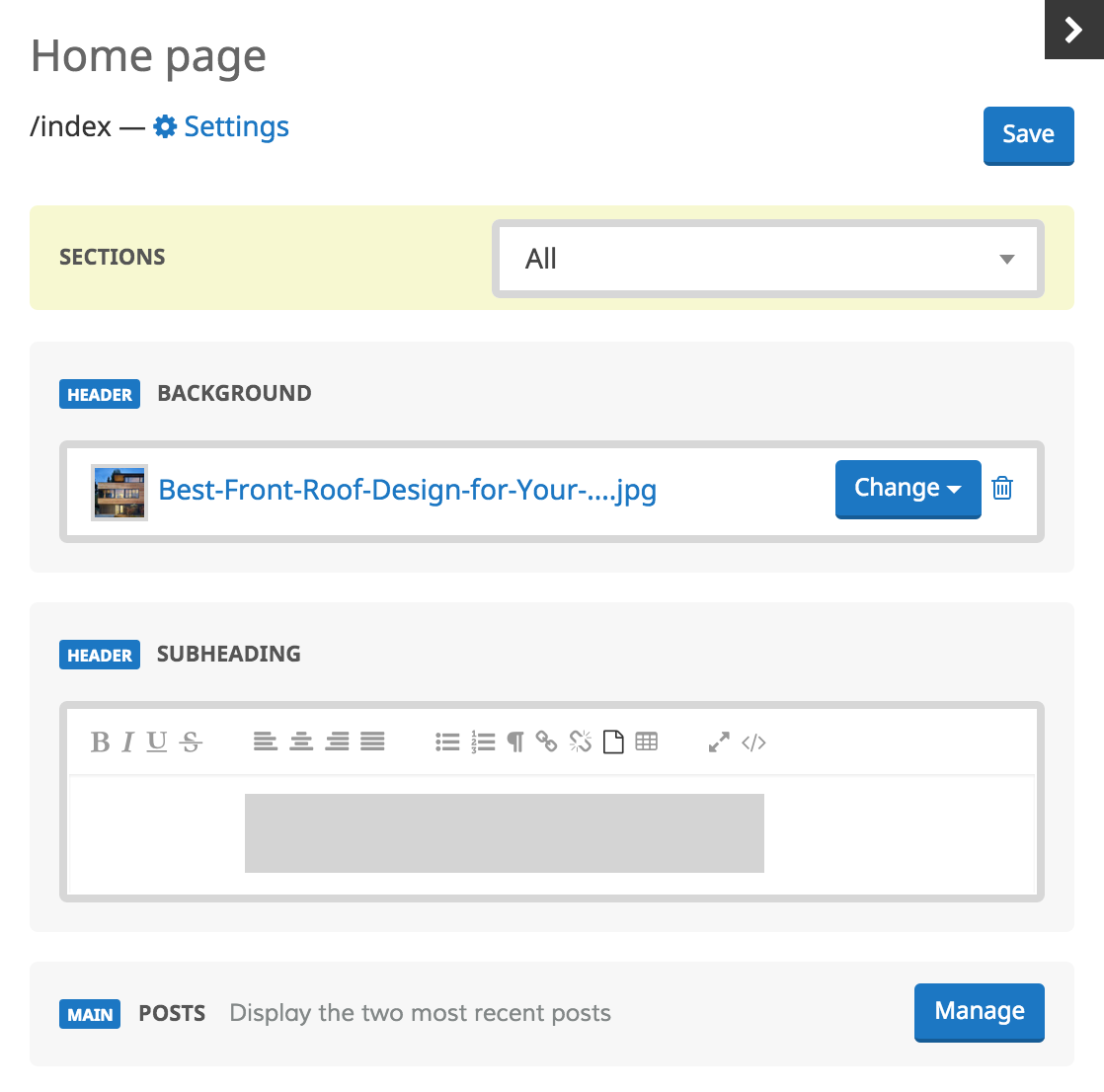1104x1092 pixels.
Task: Insert a bulleted list
Action: pos(447,742)
